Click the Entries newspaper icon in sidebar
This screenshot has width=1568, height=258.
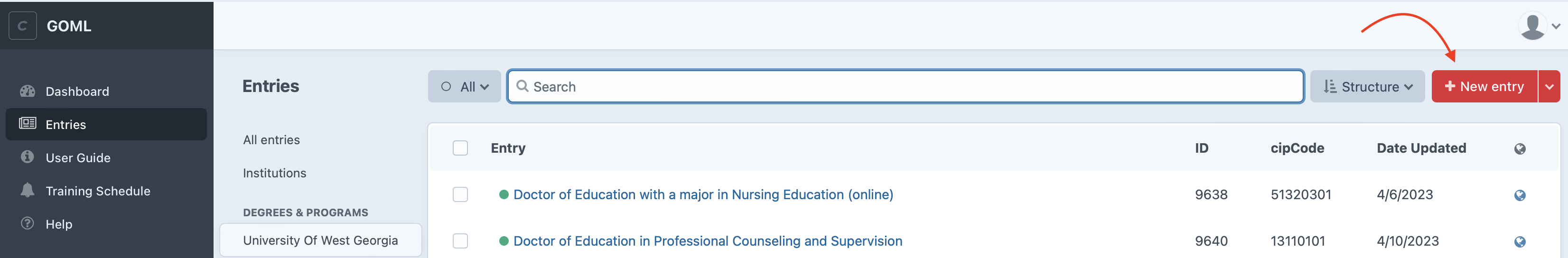[28, 123]
